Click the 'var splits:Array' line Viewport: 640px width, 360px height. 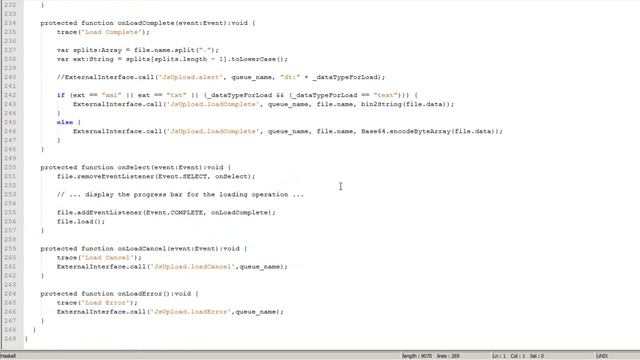click(138, 50)
